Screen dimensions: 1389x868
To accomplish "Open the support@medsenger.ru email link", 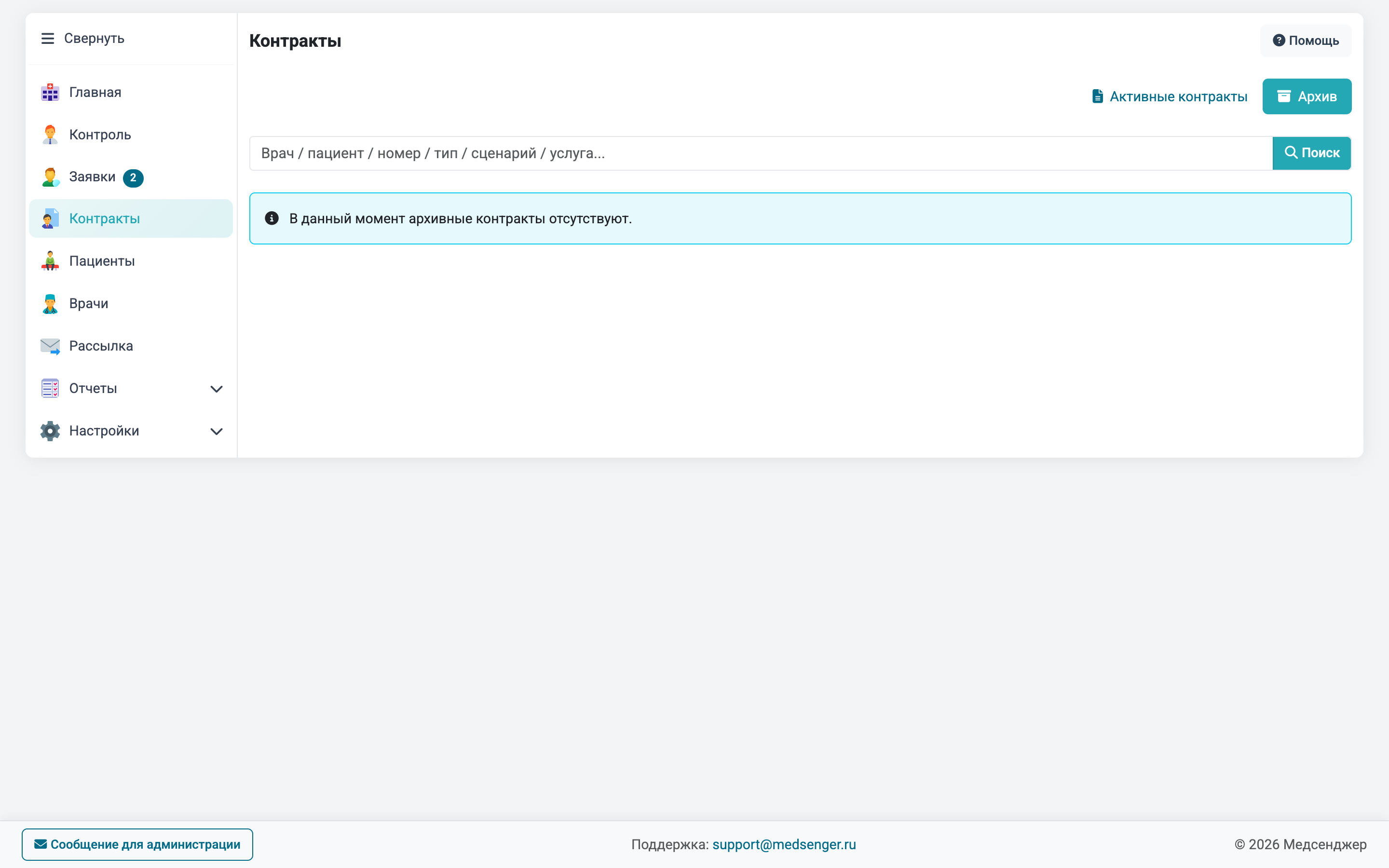I will [784, 844].
